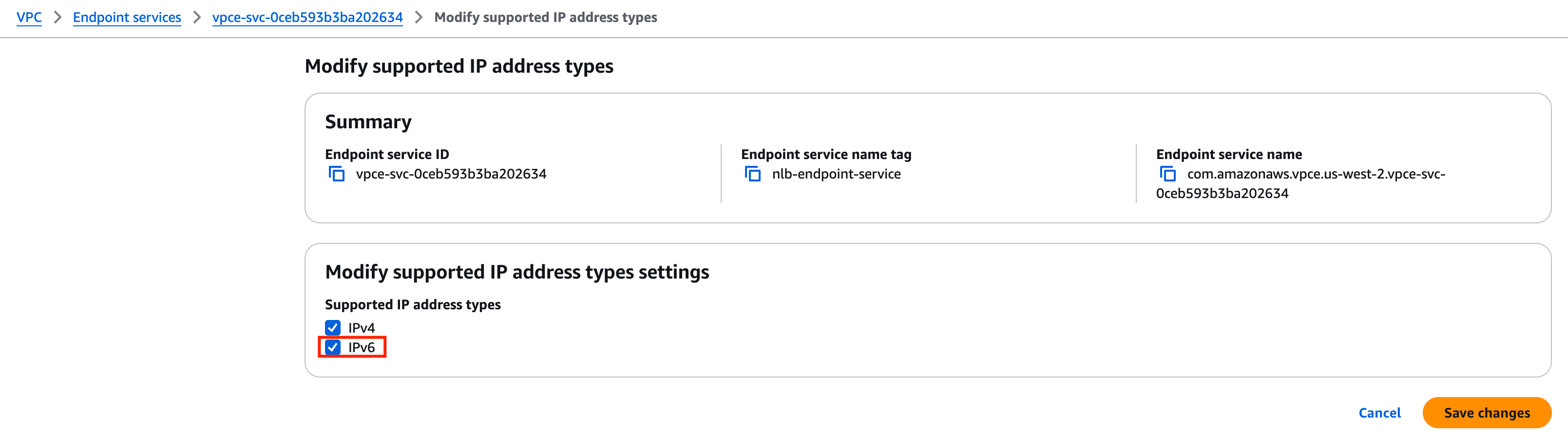1568x439 pixels.
Task: Select the com.amazonaws.vpce.us-west-2 service name text
Action: click(1301, 183)
